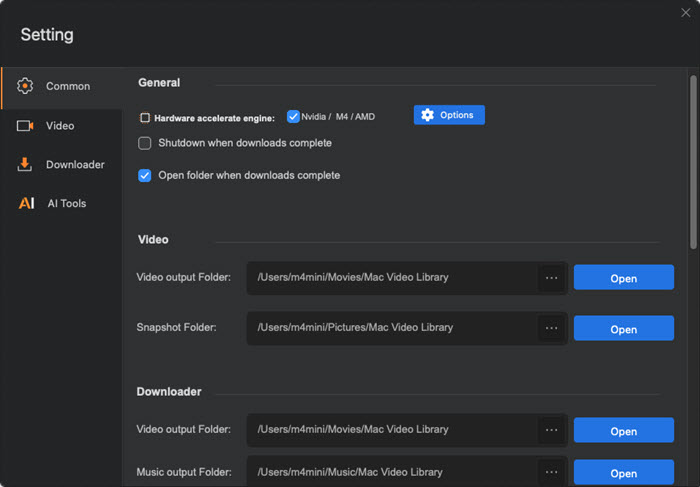Open the Video output Folder under Video section
This screenshot has height=487, width=700.
624,278
